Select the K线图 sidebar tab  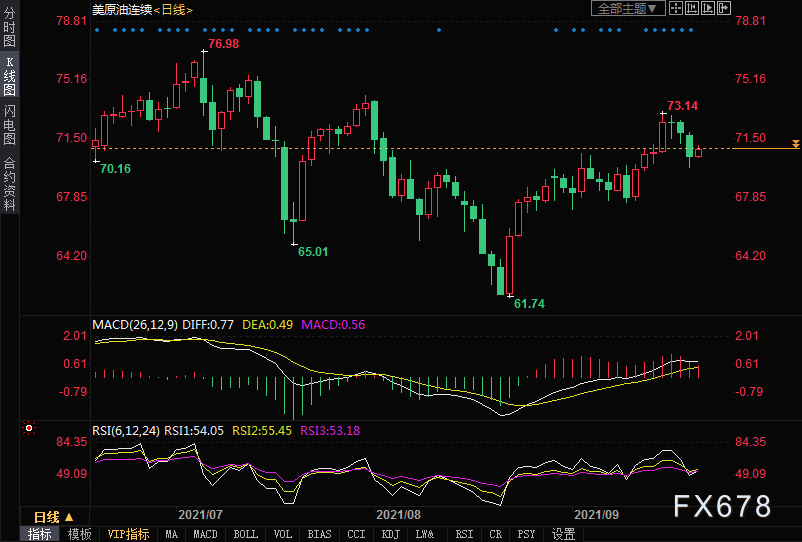point(9,76)
